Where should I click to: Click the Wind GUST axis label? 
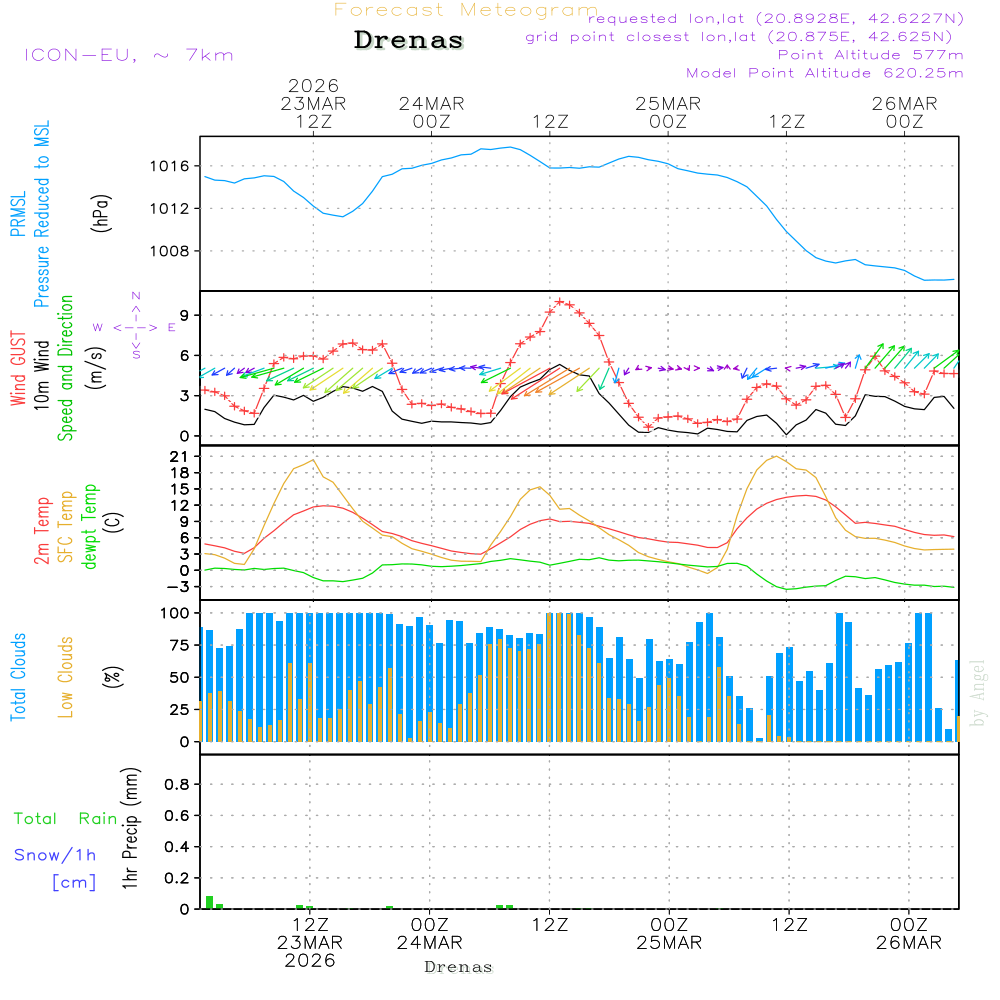click(x=18, y=368)
